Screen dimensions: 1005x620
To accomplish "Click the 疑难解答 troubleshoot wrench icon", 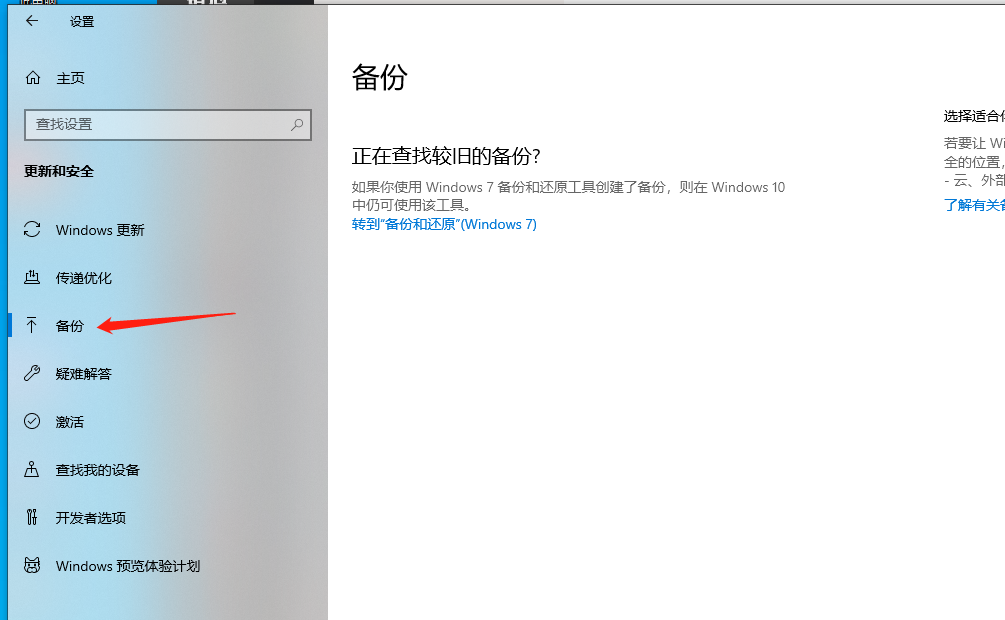I will pyautogui.click(x=31, y=374).
